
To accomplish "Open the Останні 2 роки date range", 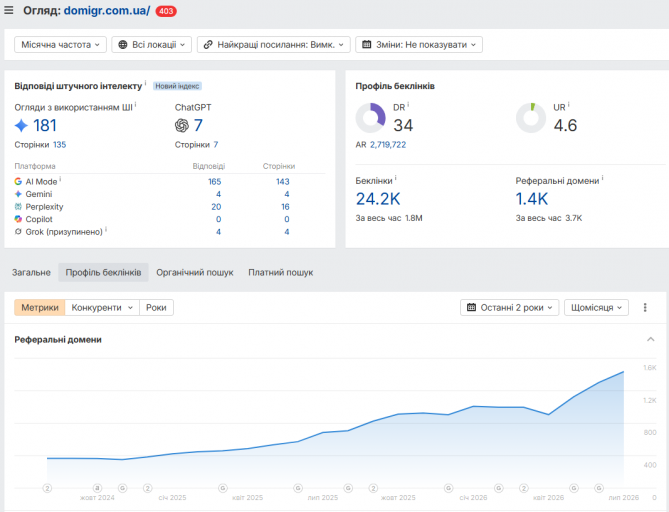I will pos(509,308).
